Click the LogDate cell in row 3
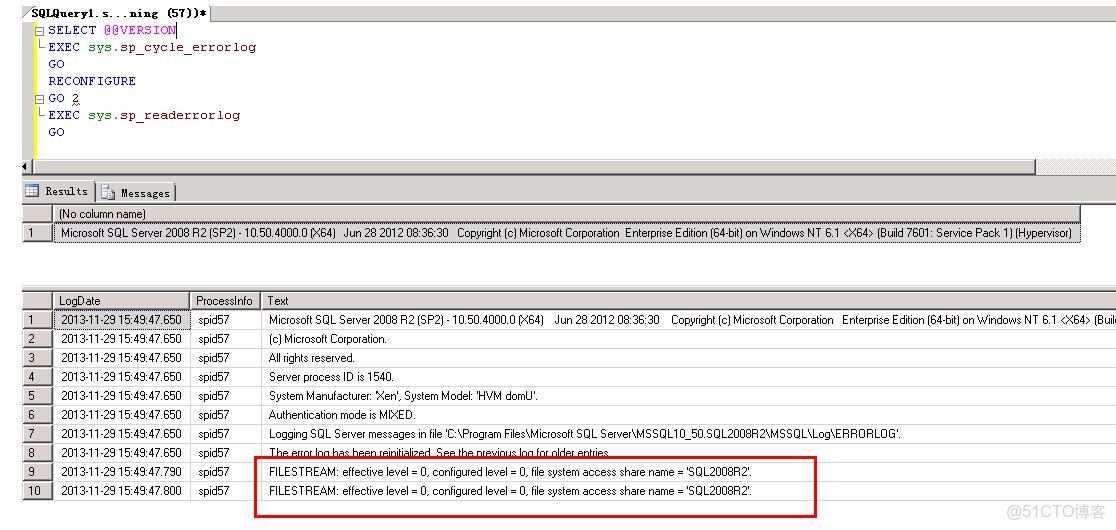The width and height of the screenshot is (1116, 530). tap(122, 358)
